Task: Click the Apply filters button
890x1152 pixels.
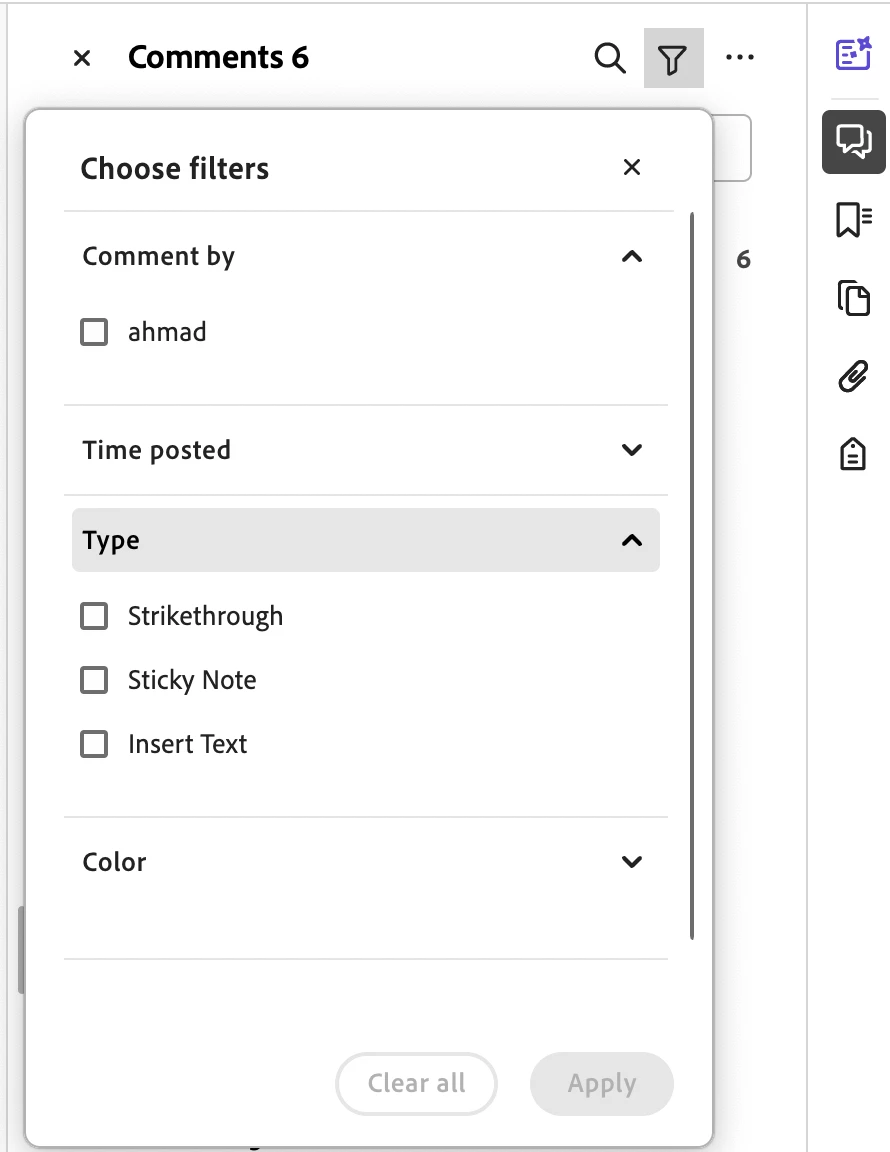Action: pyautogui.click(x=602, y=1084)
